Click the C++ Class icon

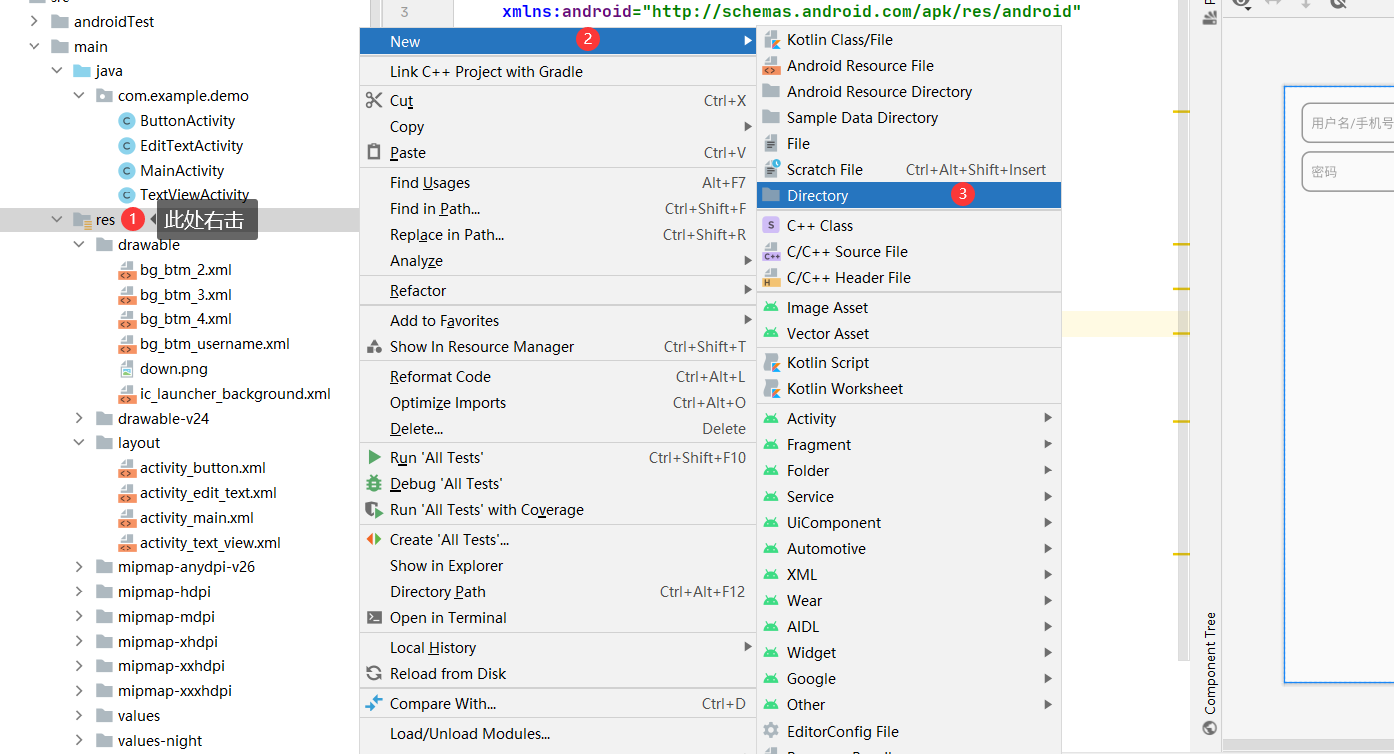tap(771, 226)
